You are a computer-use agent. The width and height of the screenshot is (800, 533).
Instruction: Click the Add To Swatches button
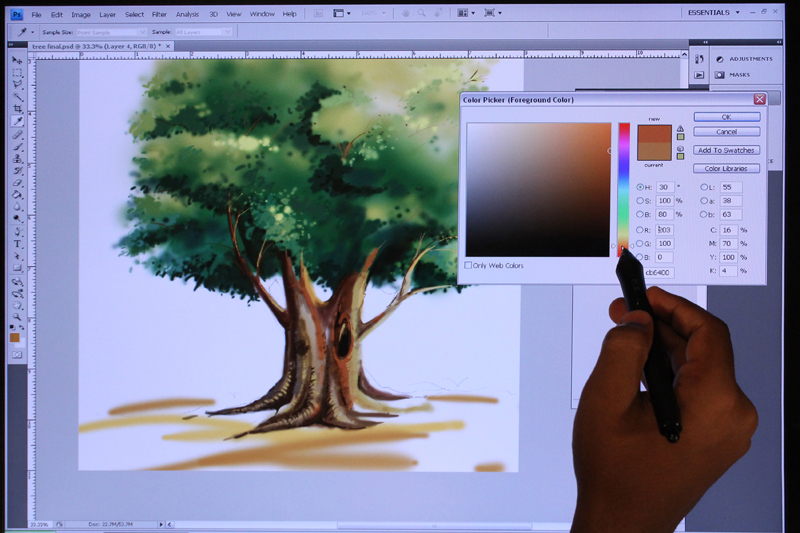tap(727, 150)
